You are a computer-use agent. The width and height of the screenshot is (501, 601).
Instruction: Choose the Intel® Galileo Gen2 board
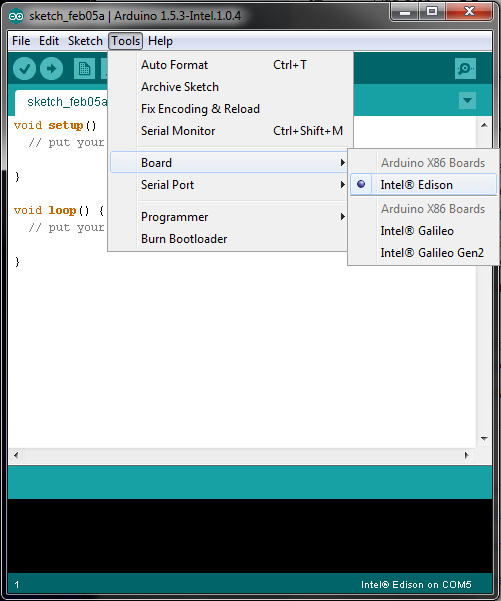coord(423,253)
